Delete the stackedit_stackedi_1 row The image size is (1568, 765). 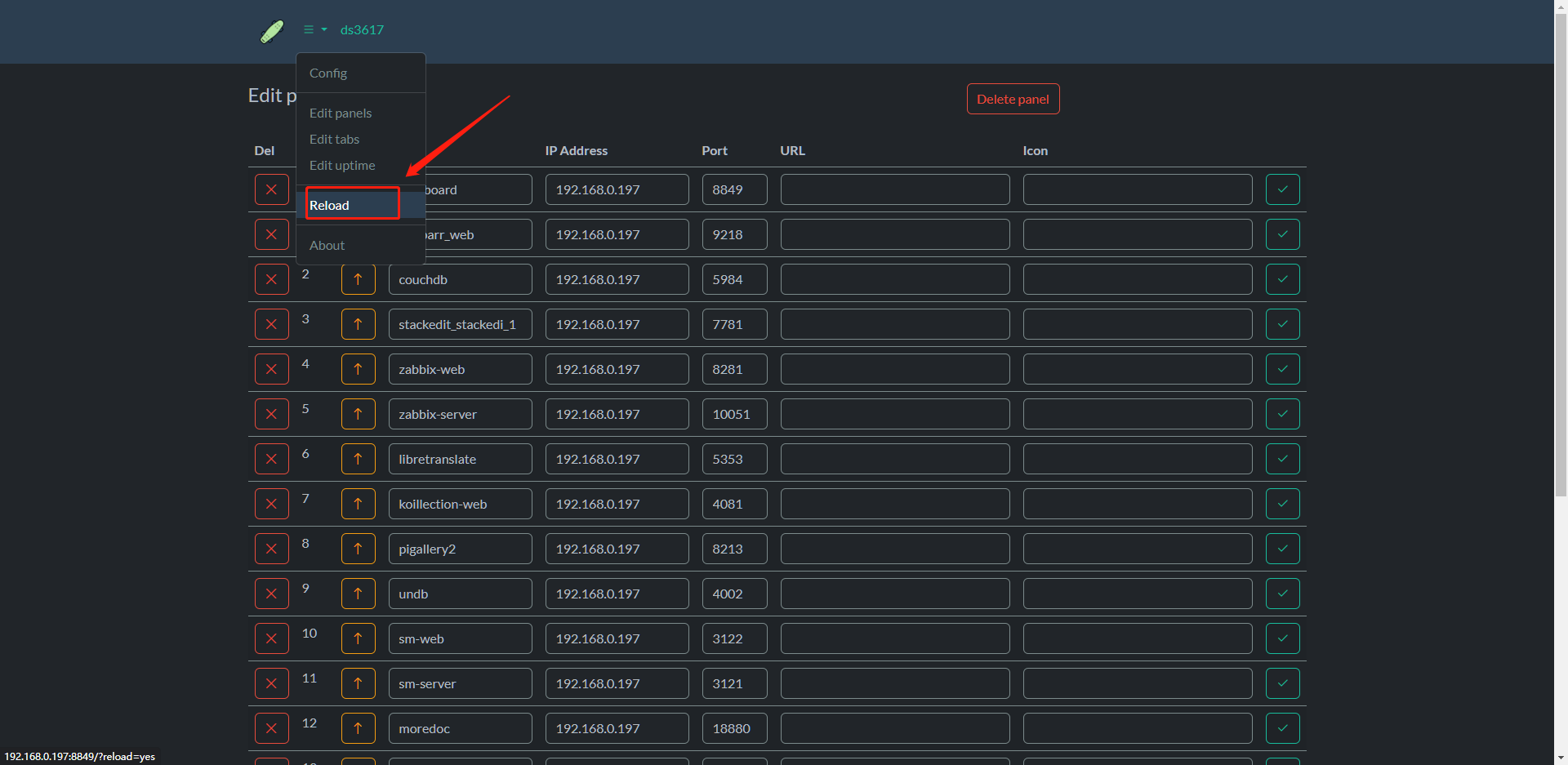[x=272, y=324]
